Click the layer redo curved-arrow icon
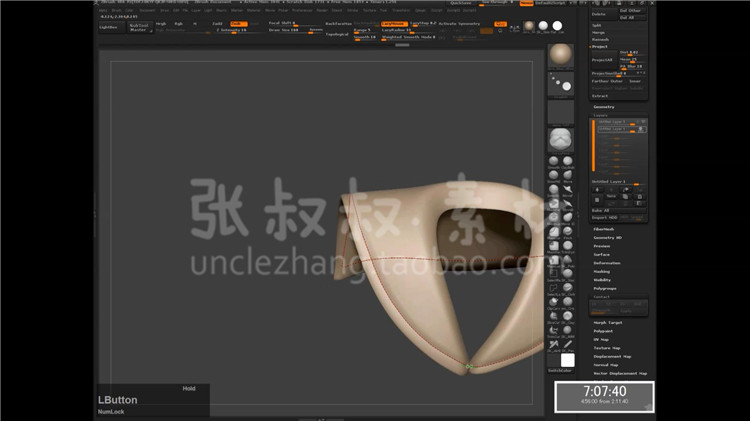This screenshot has width=750, height=421. tap(625, 189)
